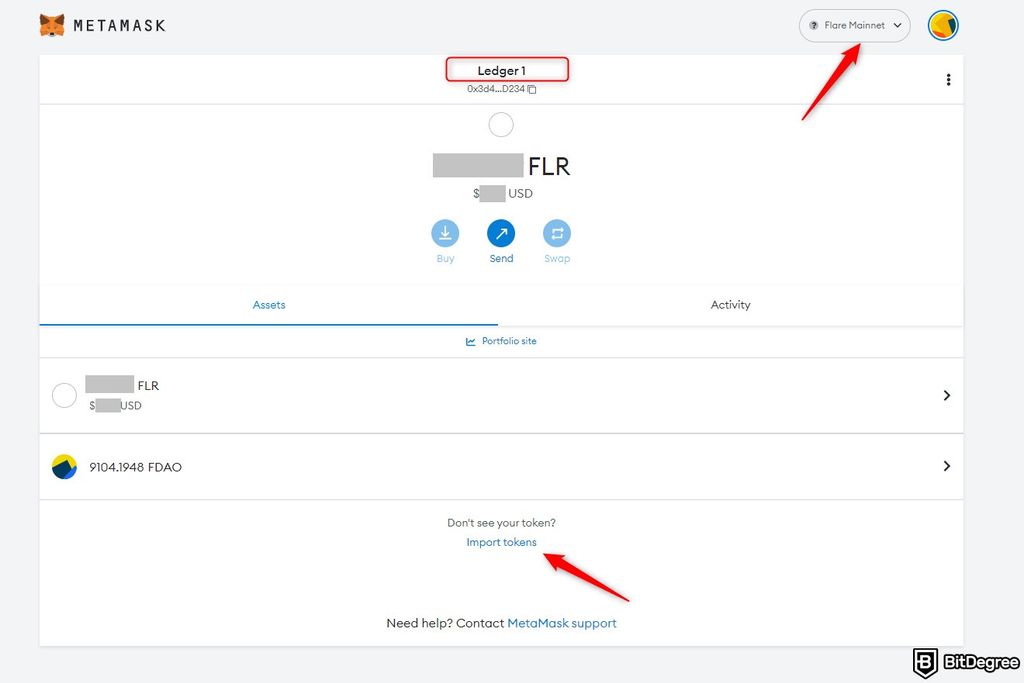Click the question mark icon in network selector
Image resolution: width=1024 pixels, height=683 pixels.
point(814,25)
